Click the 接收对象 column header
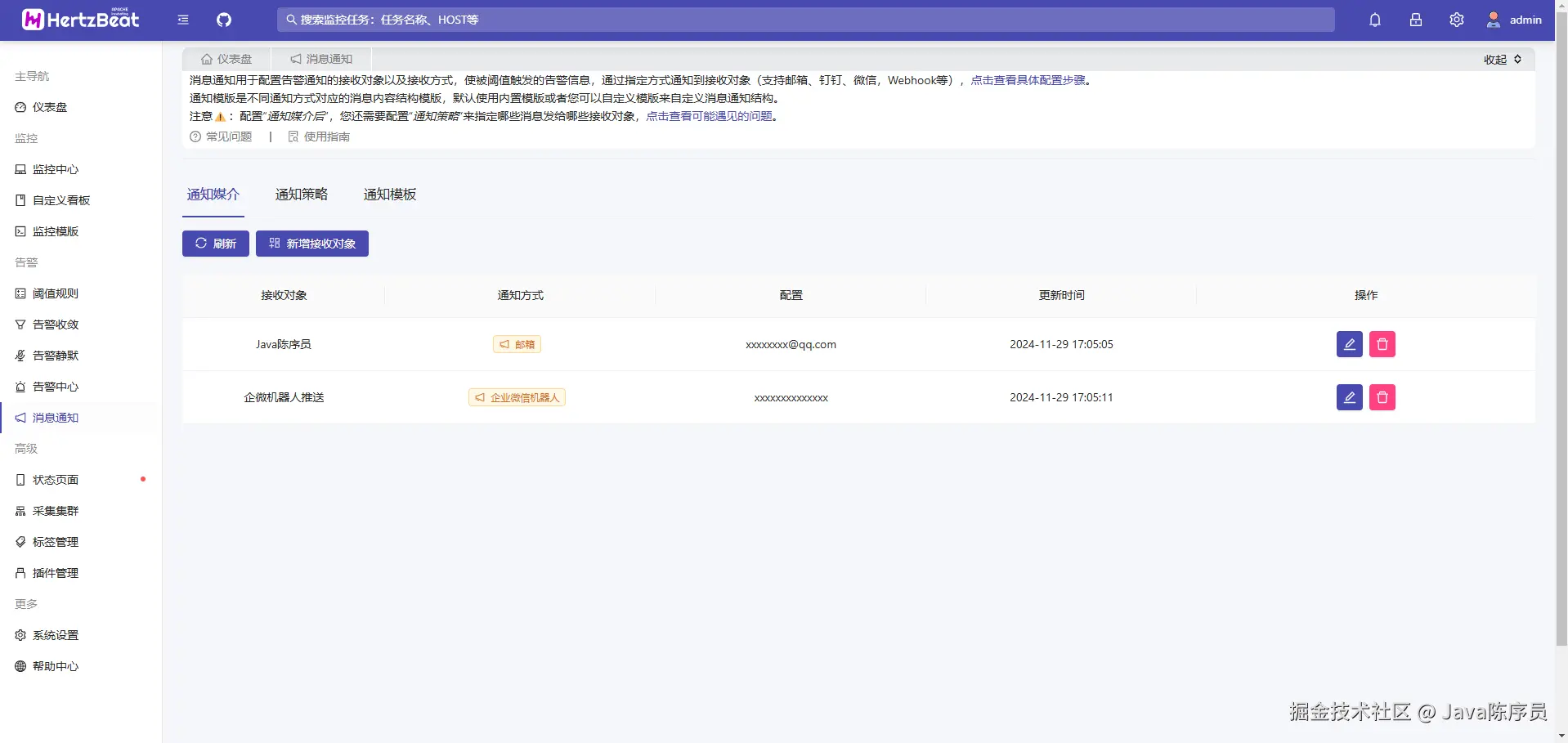1568x743 pixels. click(284, 295)
